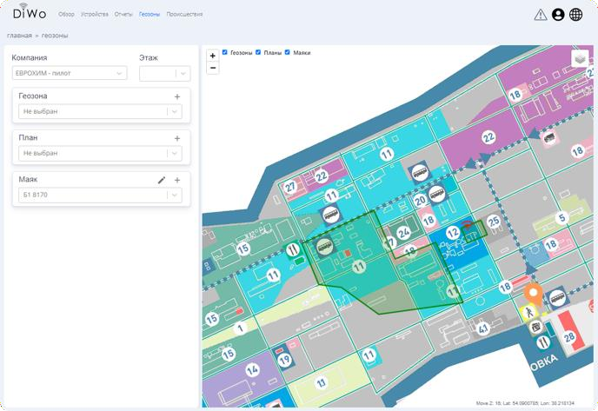Go to the Обзор section

pos(66,14)
